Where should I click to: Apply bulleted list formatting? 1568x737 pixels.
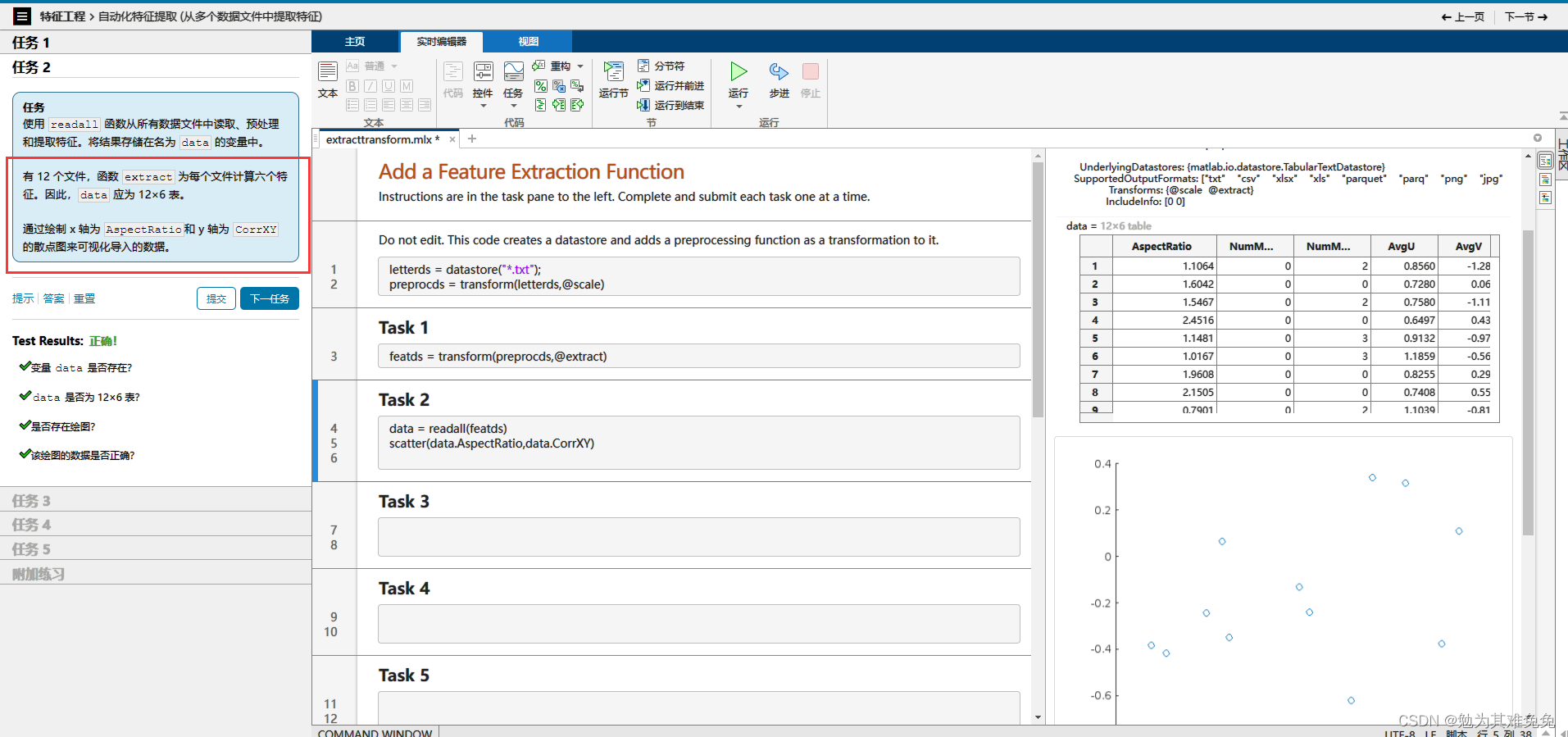(352, 105)
